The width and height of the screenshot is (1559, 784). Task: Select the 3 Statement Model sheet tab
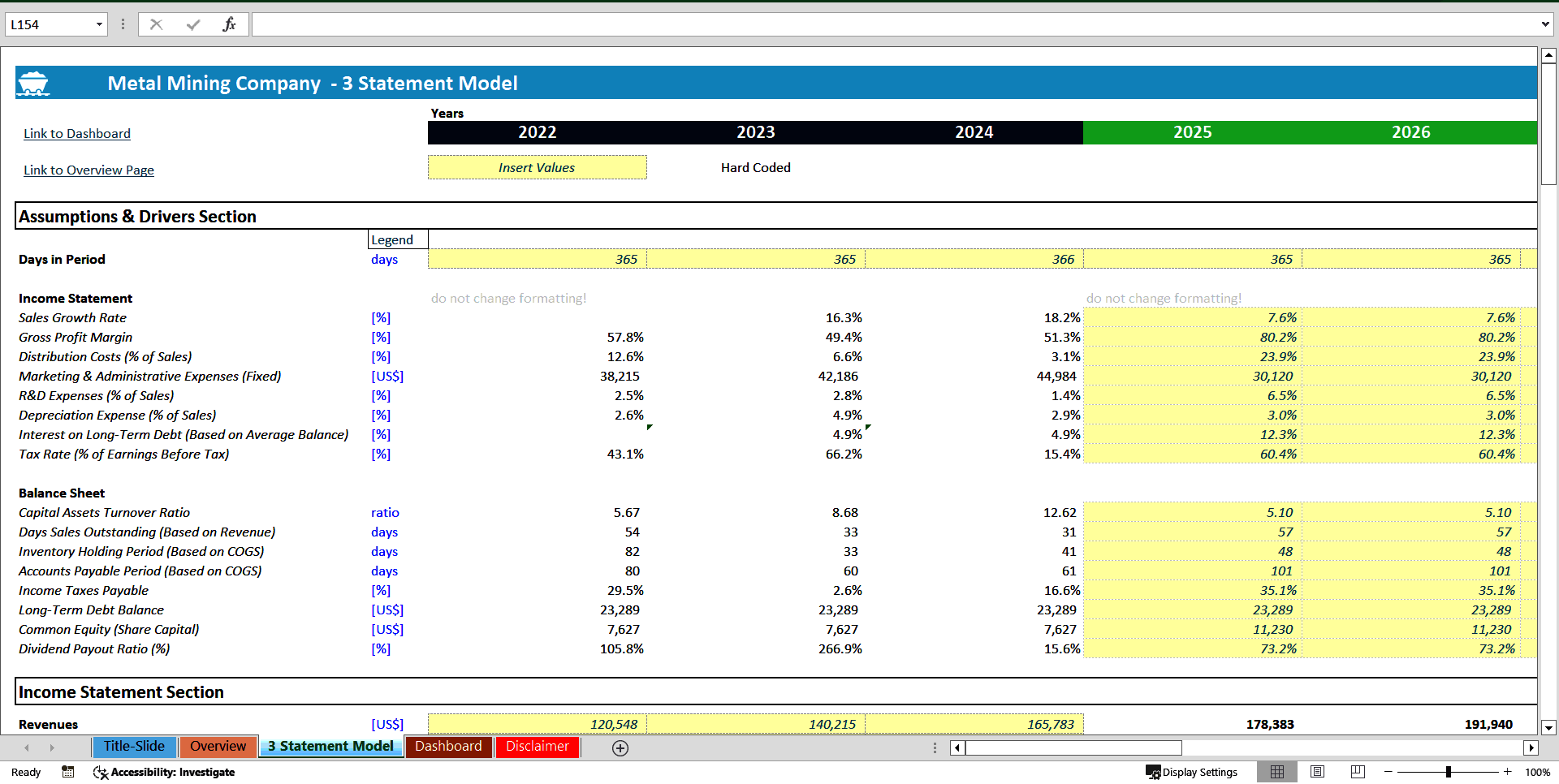point(330,747)
